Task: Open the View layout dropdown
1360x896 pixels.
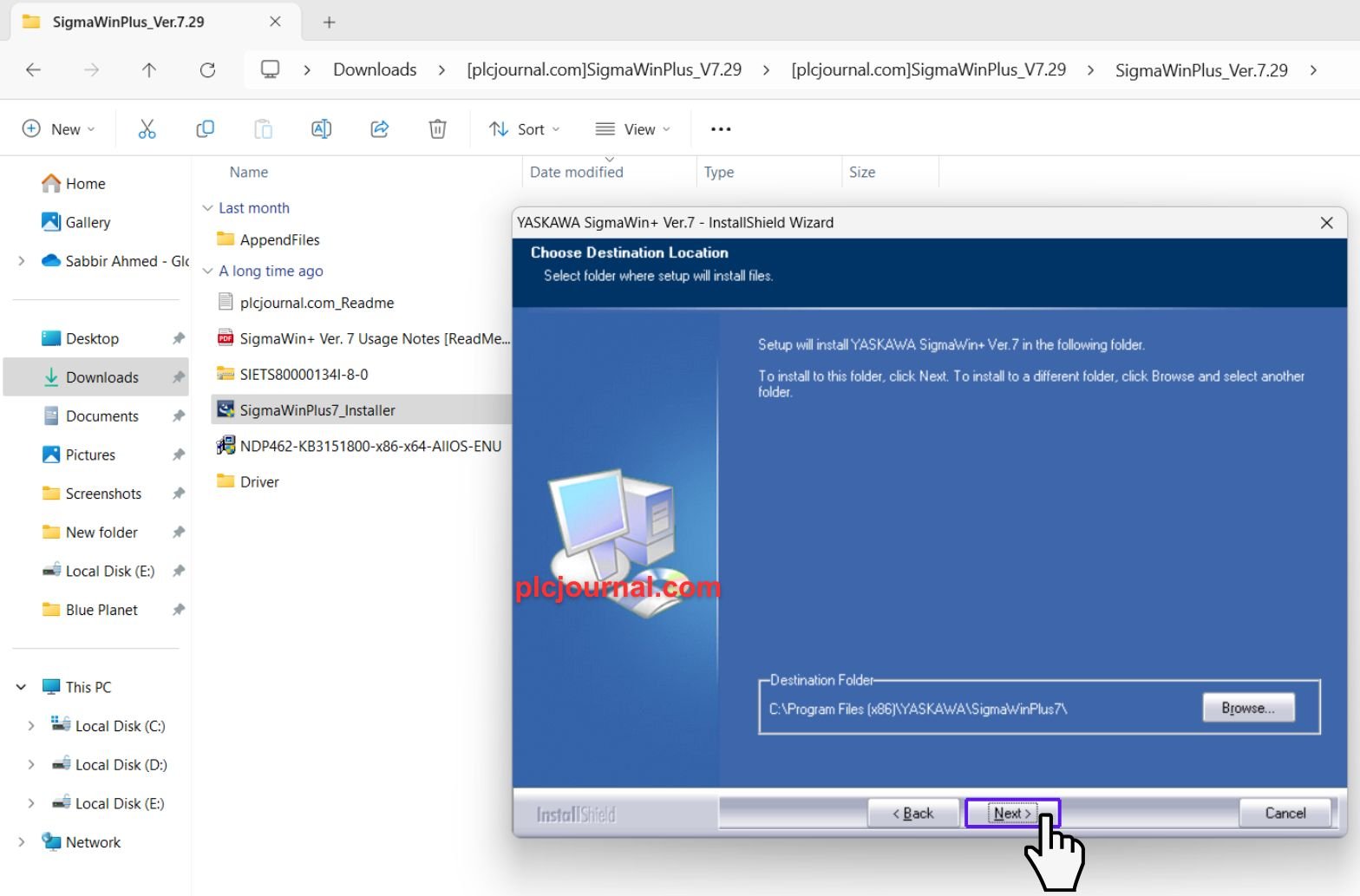Action: click(632, 129)
